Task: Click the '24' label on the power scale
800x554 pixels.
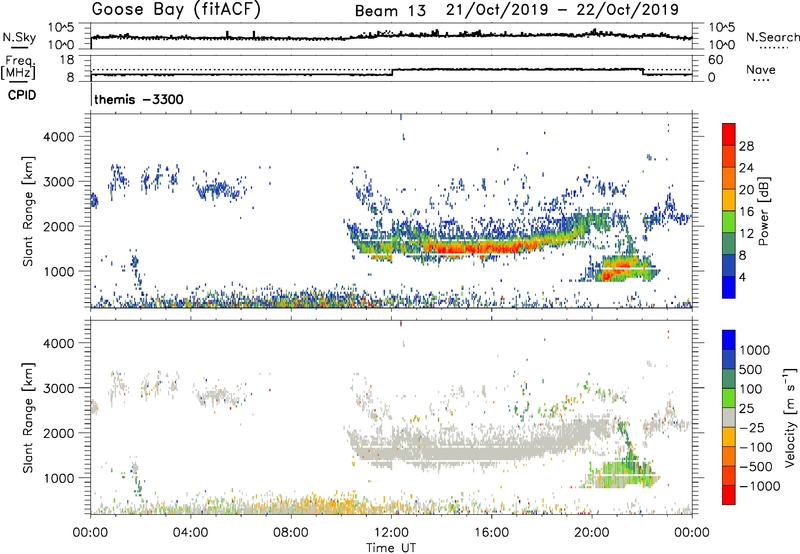Action: (x=746, y=168)
